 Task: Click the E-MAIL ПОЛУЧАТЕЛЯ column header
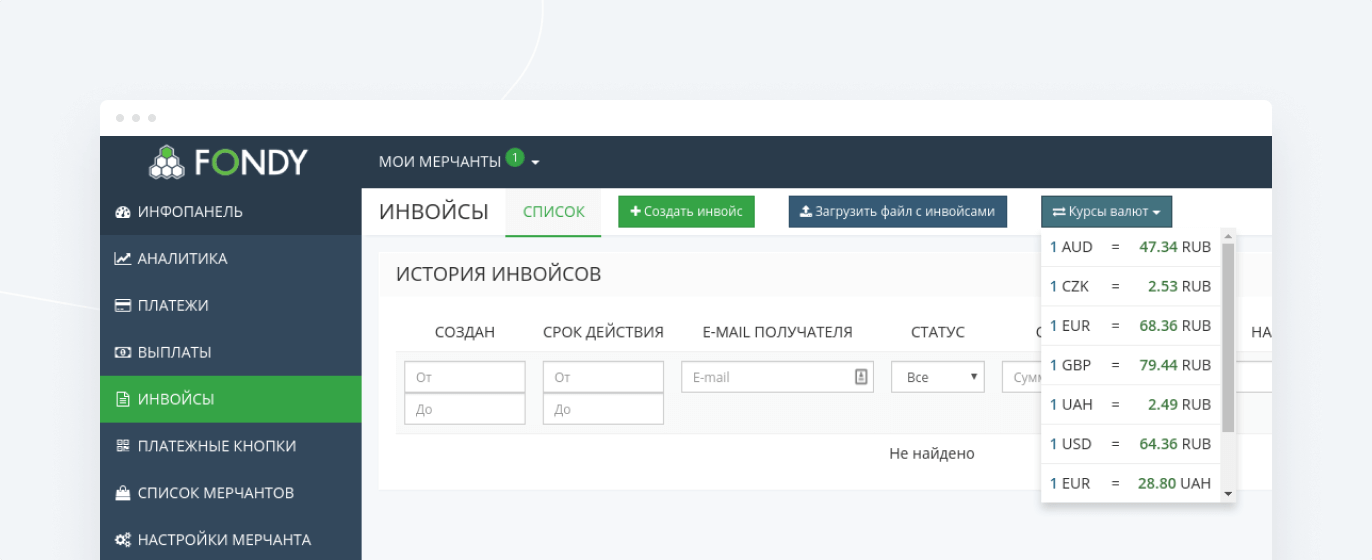778,332
